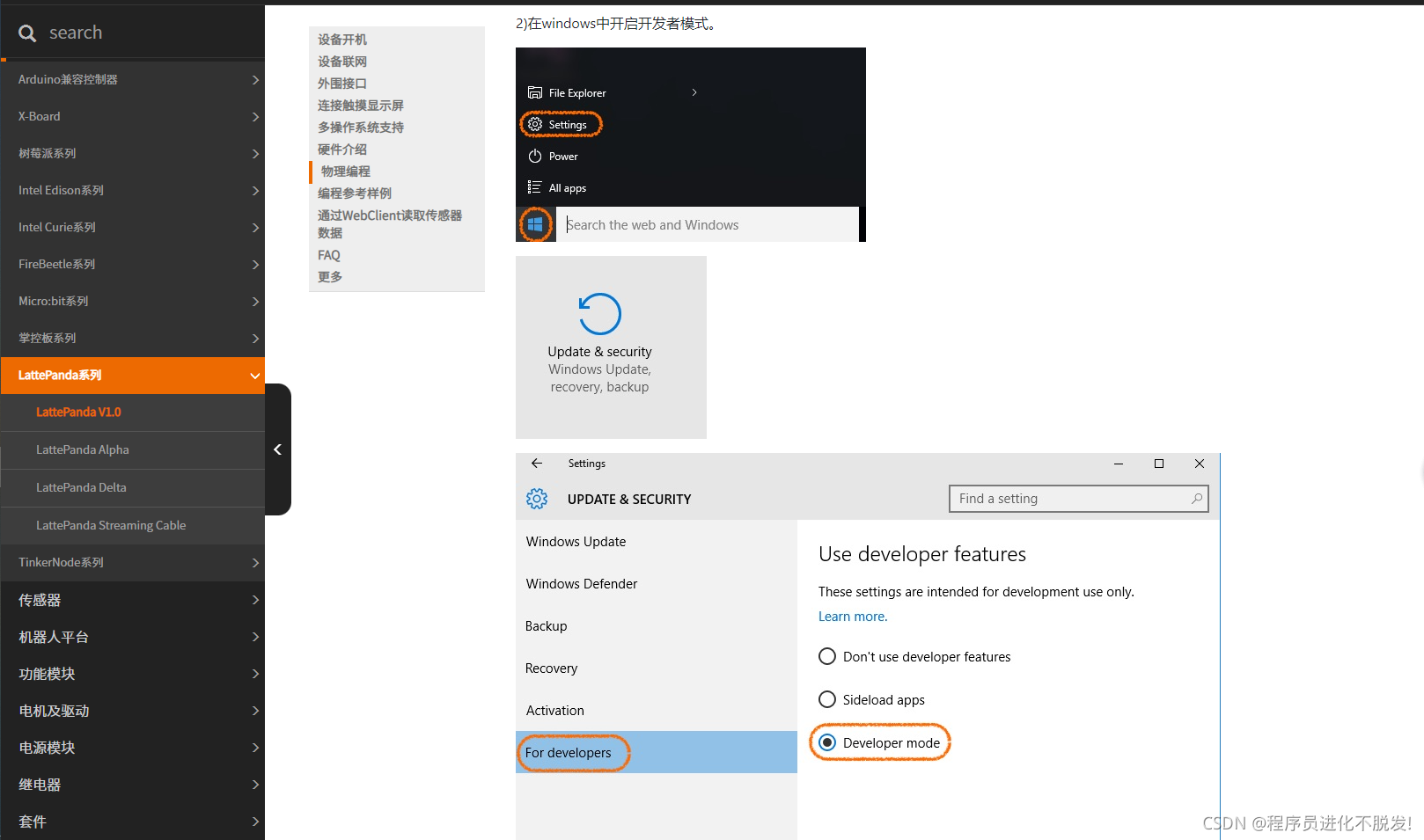The image size is (1424, 840).
Task: Click the File Explorer folder icon
Action: [535, 92]
